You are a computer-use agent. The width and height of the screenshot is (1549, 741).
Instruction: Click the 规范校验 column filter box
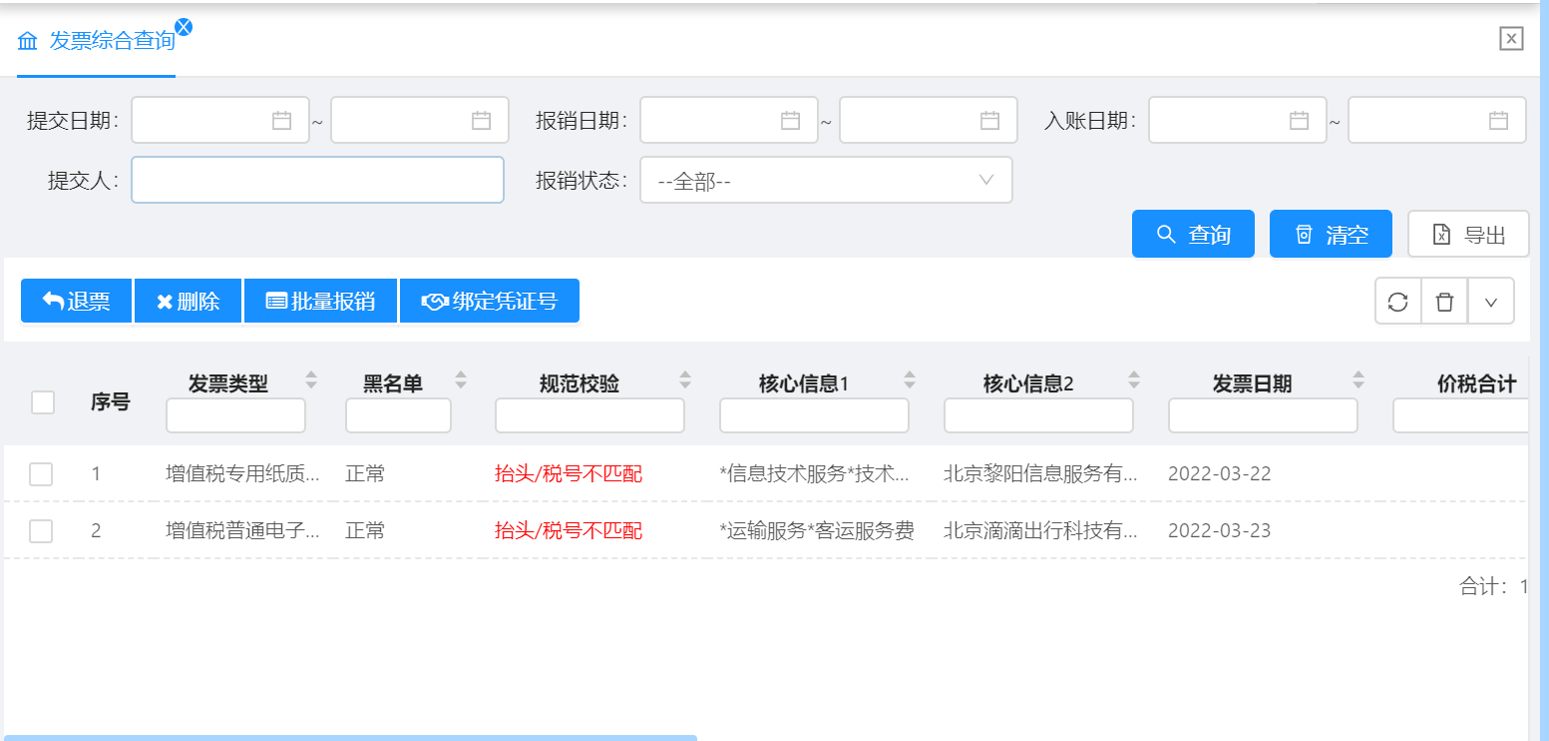click(590, 416)
